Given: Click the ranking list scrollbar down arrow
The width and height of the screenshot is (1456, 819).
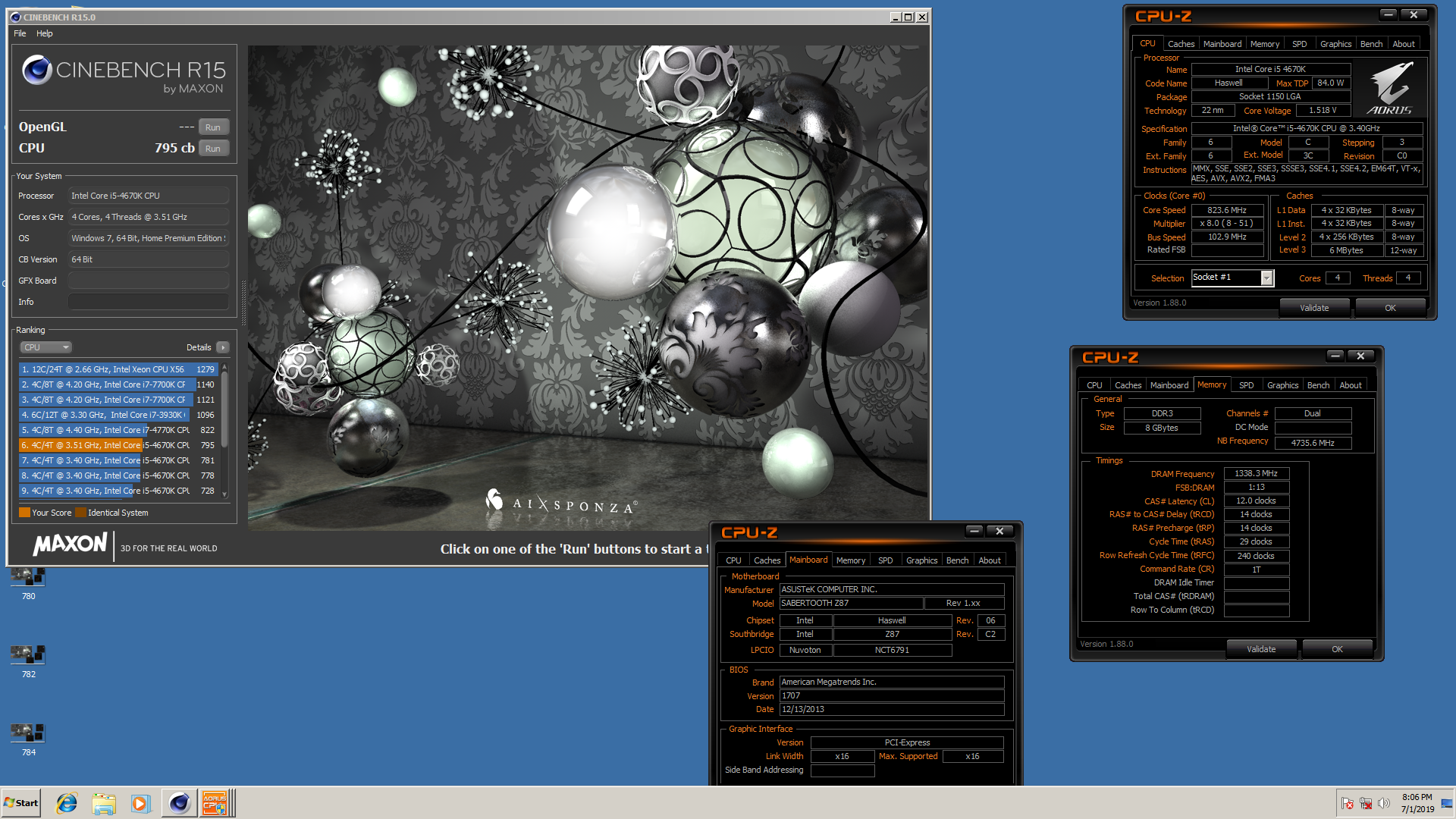Looking at the screenshot, I should [224, 494].
